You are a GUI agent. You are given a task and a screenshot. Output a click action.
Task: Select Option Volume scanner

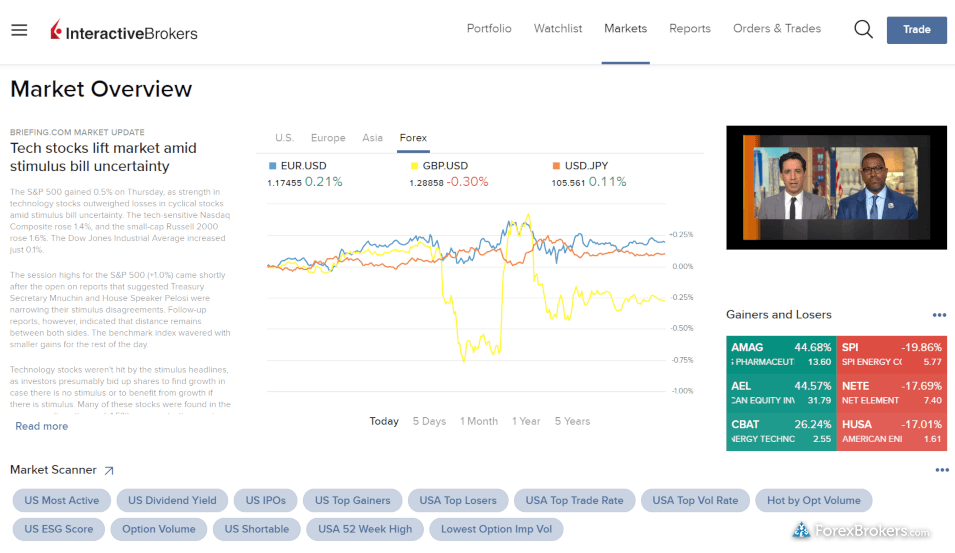tap(158, 529)
